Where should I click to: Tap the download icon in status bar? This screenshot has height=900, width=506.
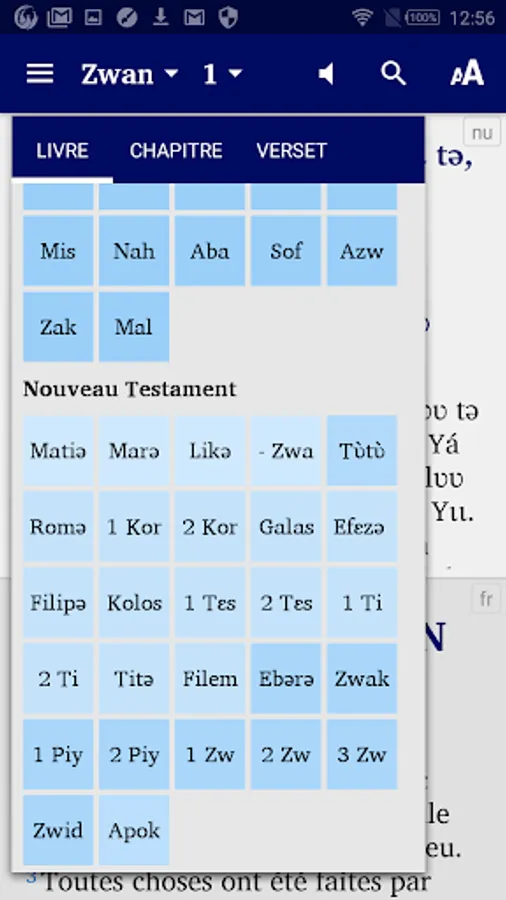tap(160, 18)
